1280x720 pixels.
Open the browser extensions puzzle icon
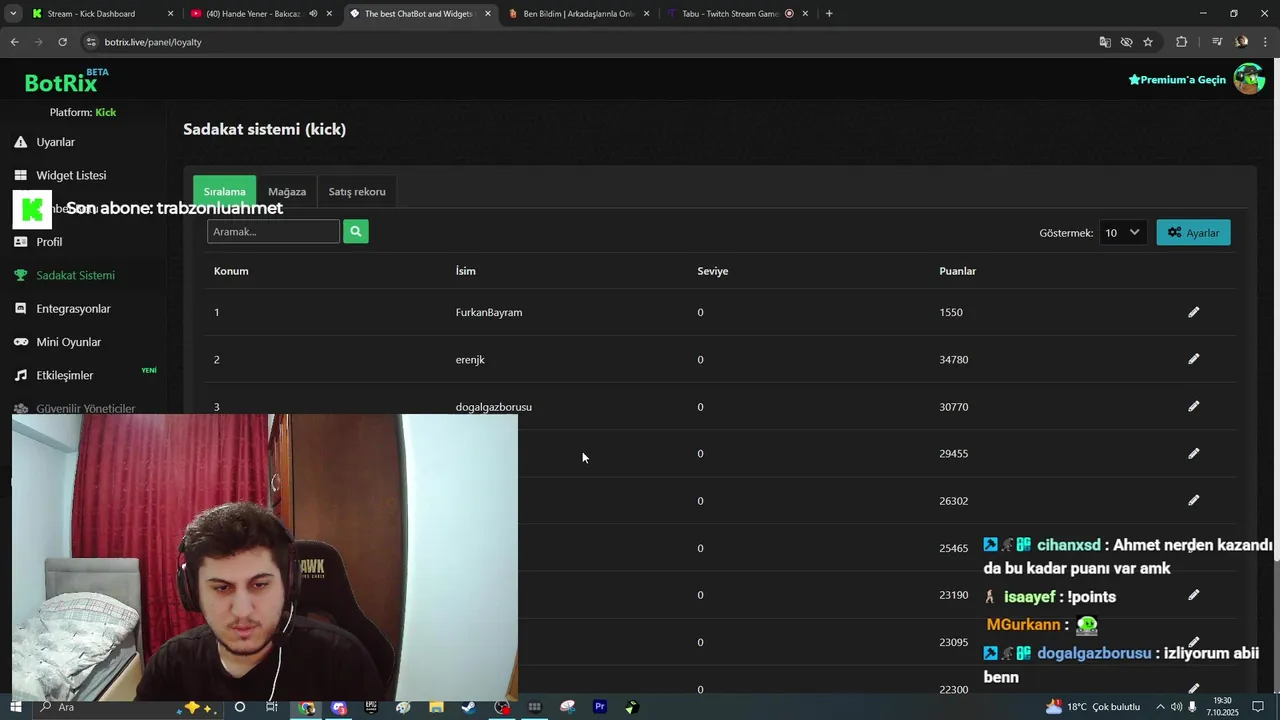pos(1182,42)
